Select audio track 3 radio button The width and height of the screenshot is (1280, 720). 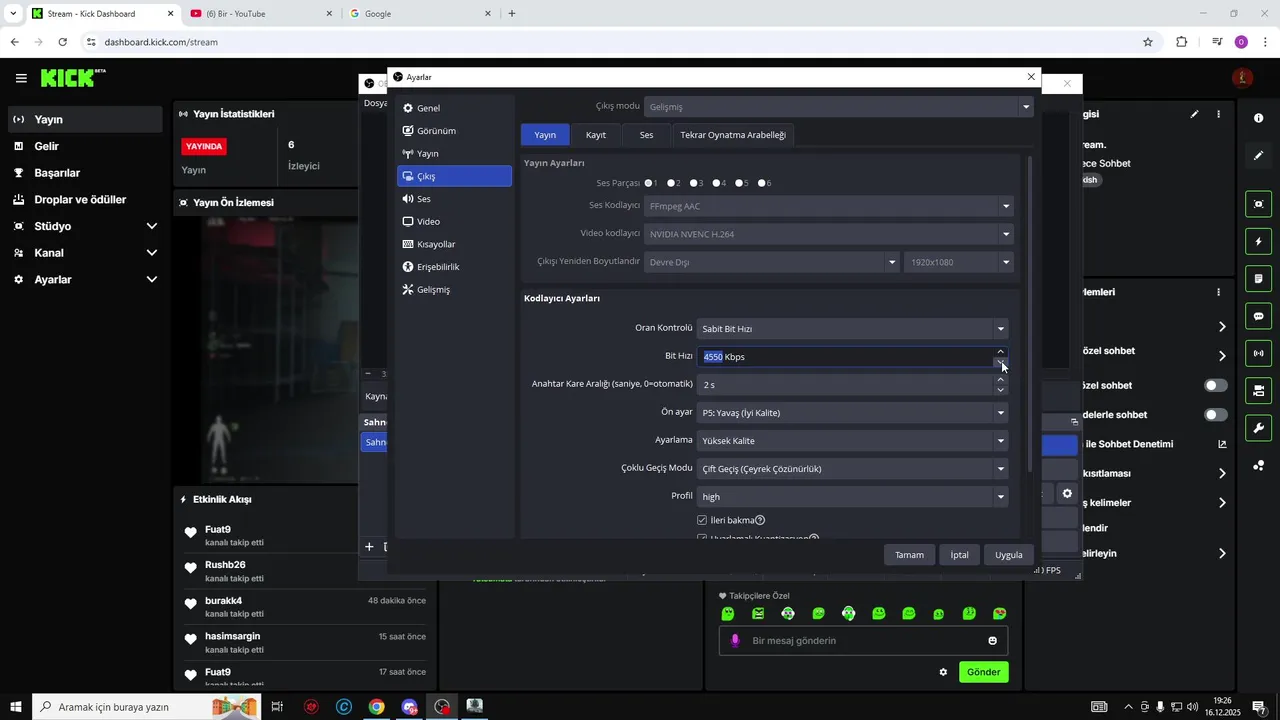tap(694, 183)
